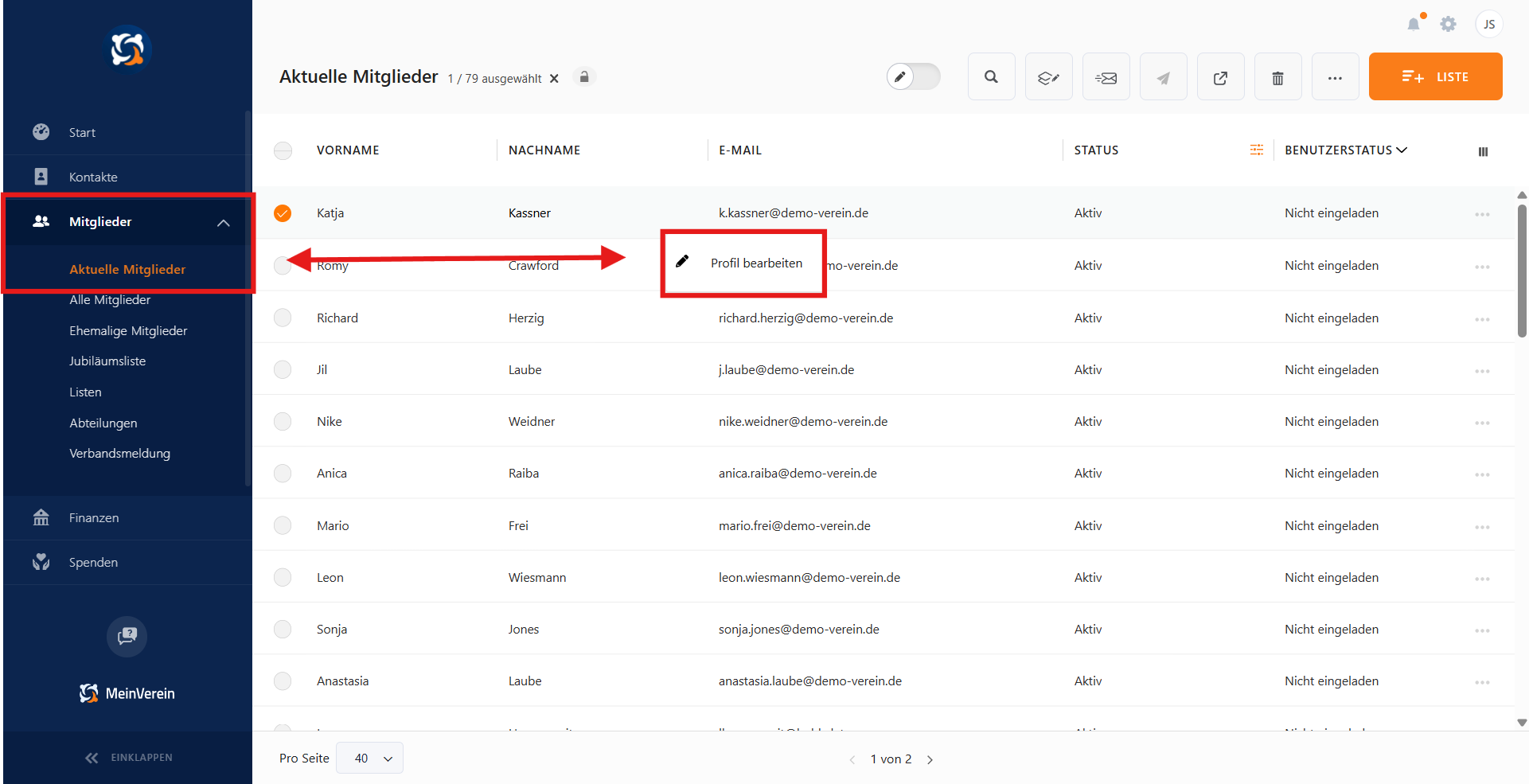Screen dimensions: 1529x784
Task: Open the settings gear icon
Action: 1448,24
